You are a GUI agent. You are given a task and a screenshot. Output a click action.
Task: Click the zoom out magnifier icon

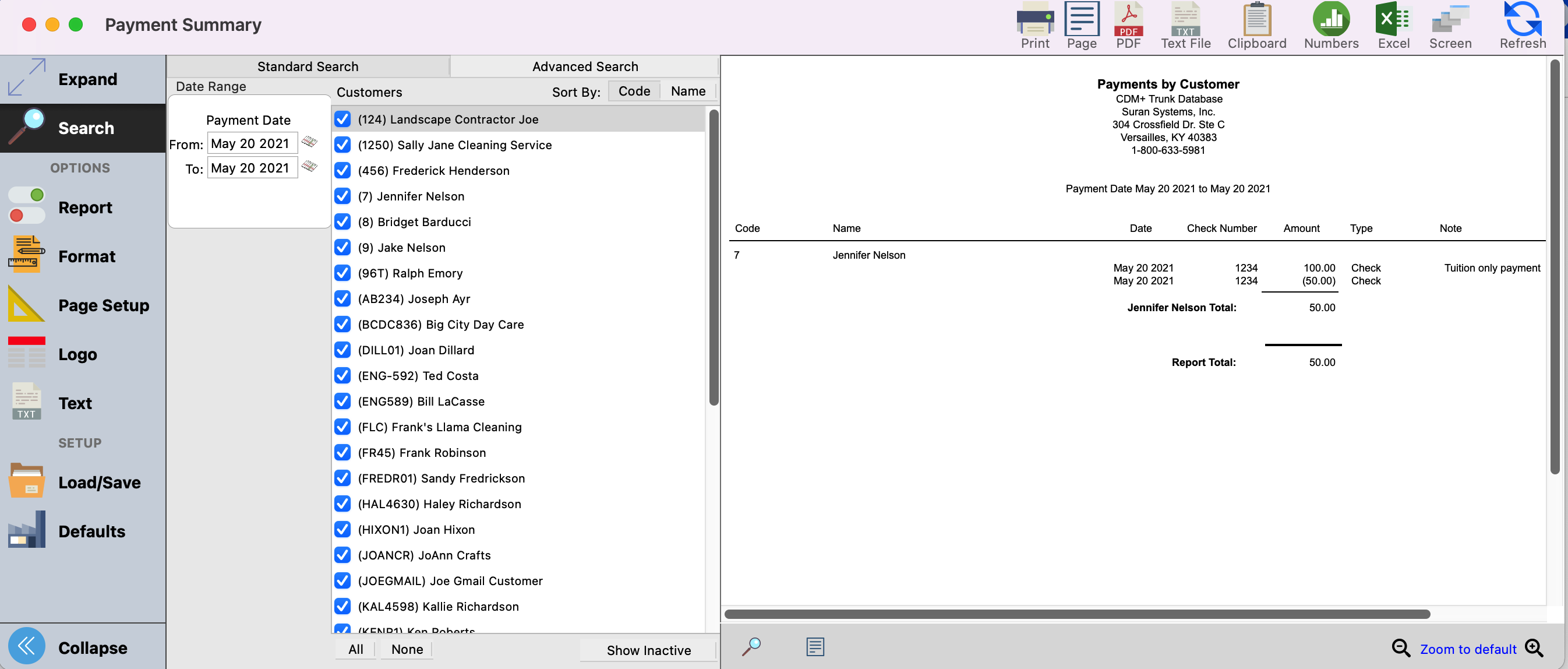1400,648
